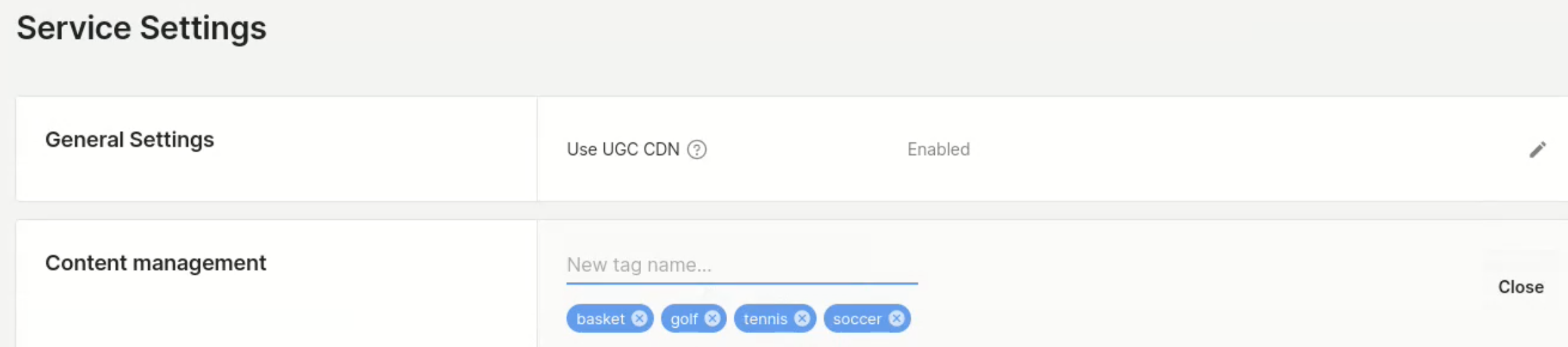1568x347 pixels.
Task: Click the blue underline of the tag field
Action: 741,283
